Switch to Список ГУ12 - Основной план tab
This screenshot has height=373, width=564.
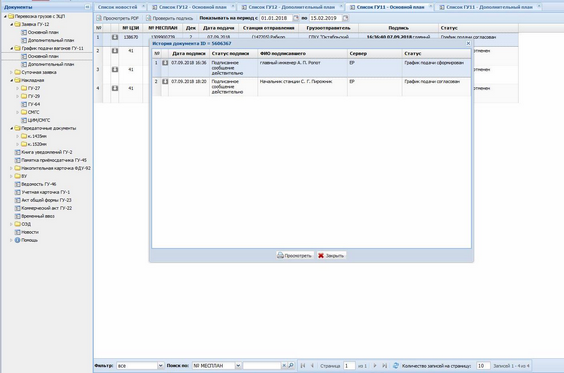[x=193, y=7]
